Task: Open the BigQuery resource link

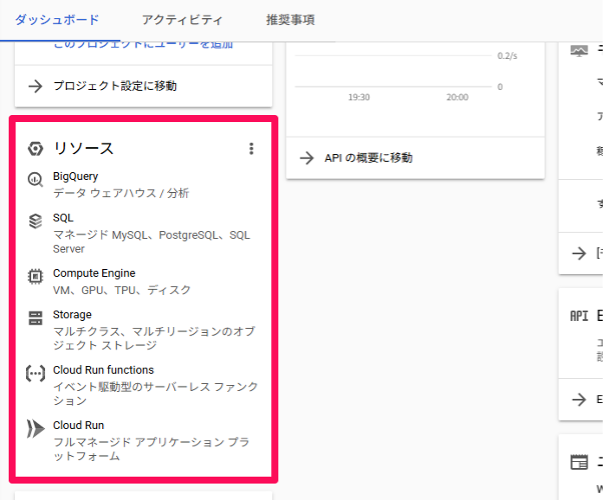Action: (x=76, y=176)
